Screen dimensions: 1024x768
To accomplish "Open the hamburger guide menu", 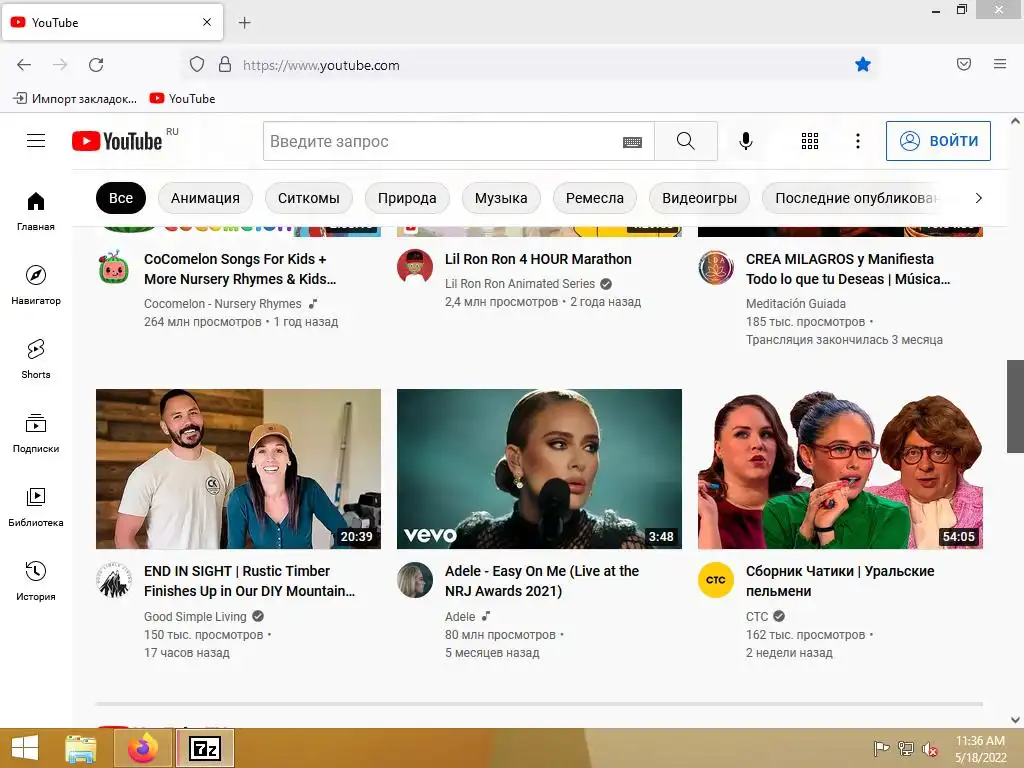I will click(36, 141).
